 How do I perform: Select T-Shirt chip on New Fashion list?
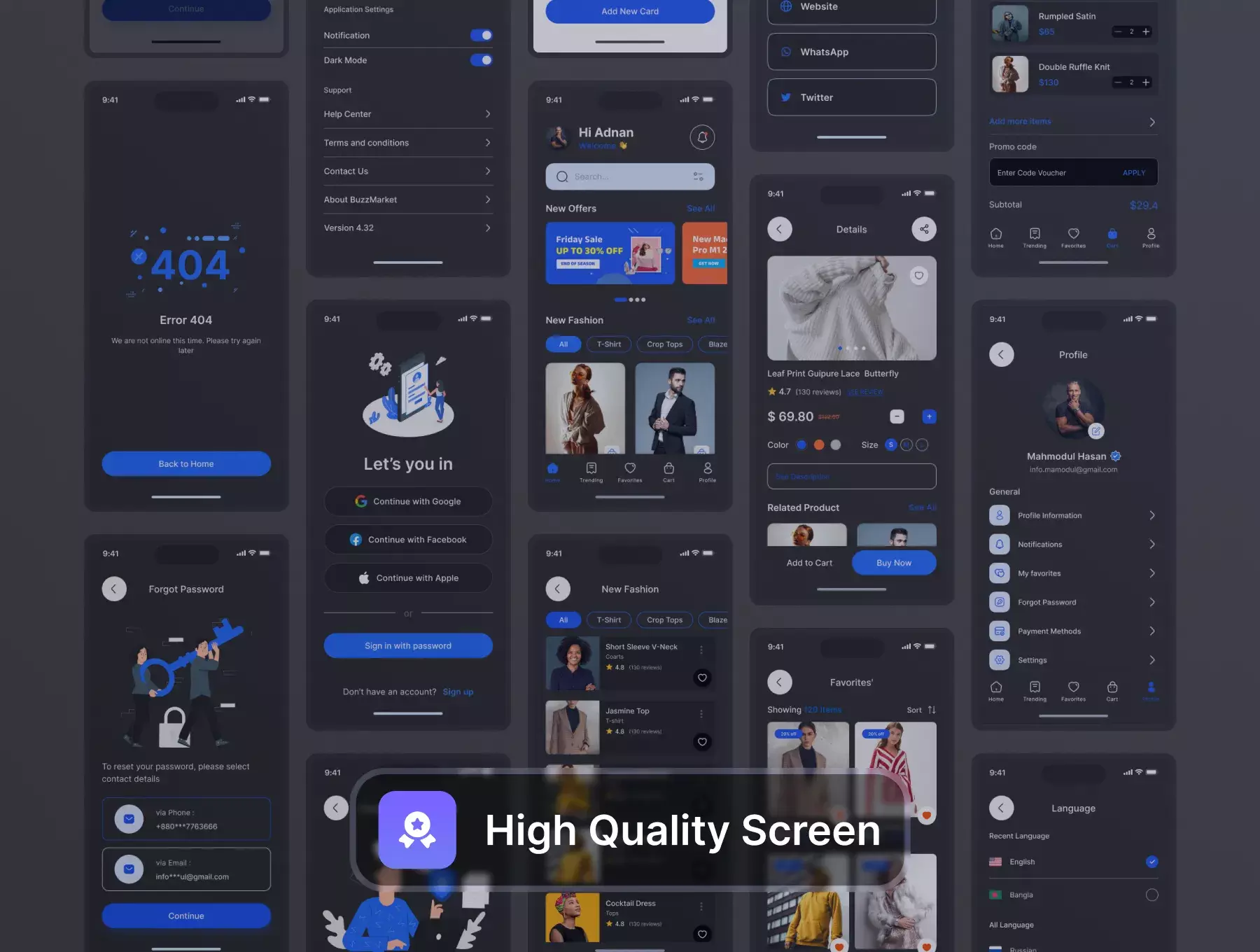point(609,620)
